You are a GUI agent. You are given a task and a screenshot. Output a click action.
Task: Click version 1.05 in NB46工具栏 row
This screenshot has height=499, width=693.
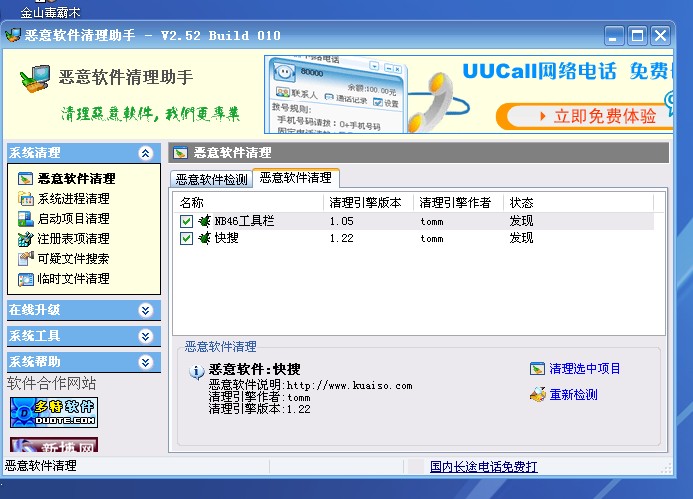click(x=342, y=221)
